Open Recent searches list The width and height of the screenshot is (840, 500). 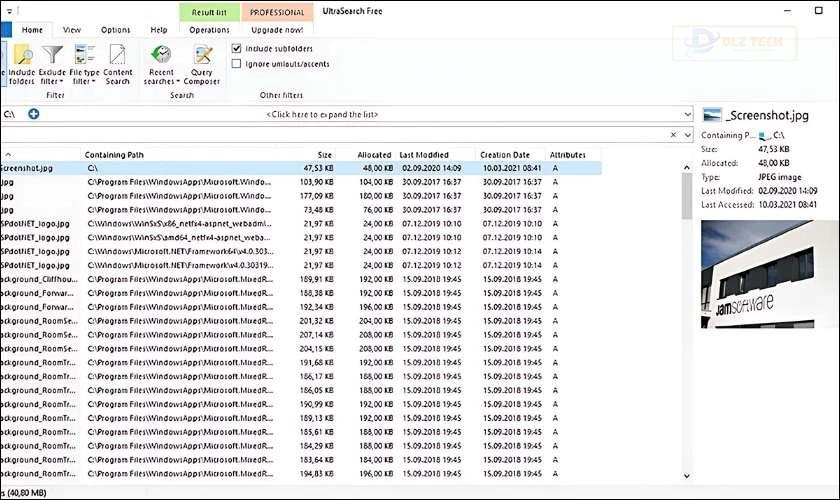pyautogui.click(x=160, y=65)
